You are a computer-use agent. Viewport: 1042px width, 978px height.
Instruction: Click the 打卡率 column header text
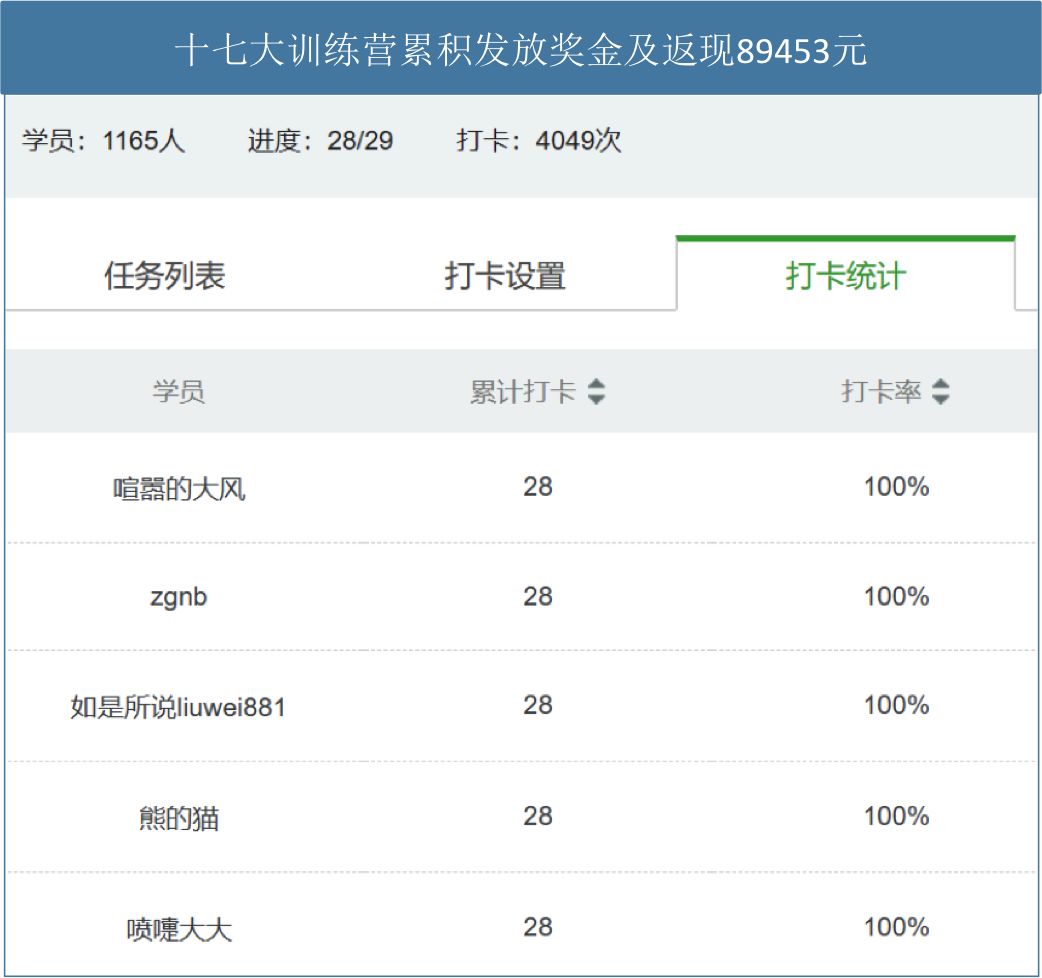point(881,391)
